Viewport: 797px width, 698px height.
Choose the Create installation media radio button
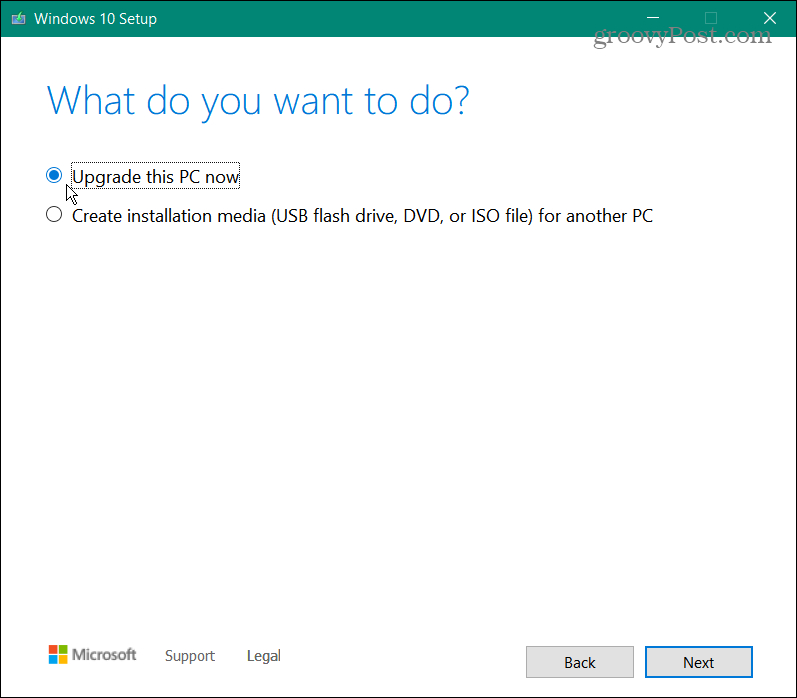pos(54,214)
